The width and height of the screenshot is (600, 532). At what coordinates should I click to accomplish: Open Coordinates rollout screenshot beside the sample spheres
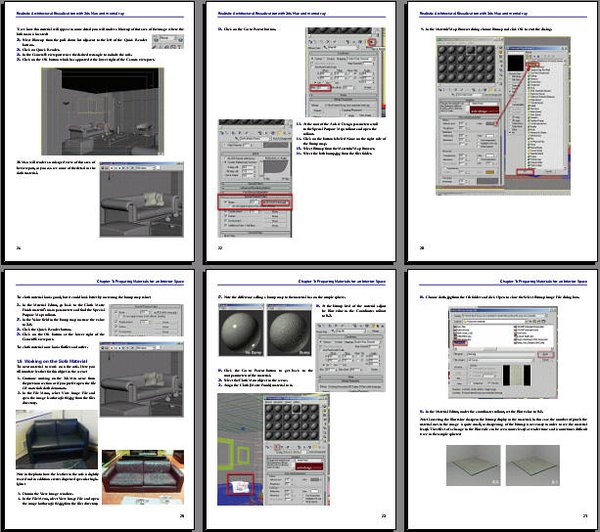(351, 357)
